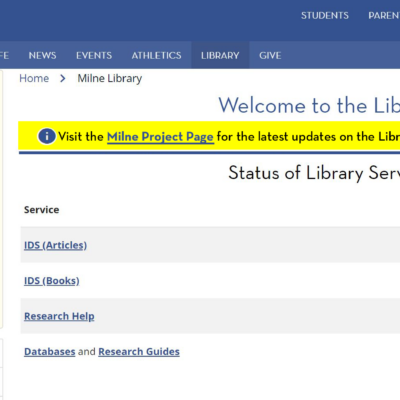Go to ATHLETICS in the nav bar
This screenshot has height=400, width=400.
point(156,55)
